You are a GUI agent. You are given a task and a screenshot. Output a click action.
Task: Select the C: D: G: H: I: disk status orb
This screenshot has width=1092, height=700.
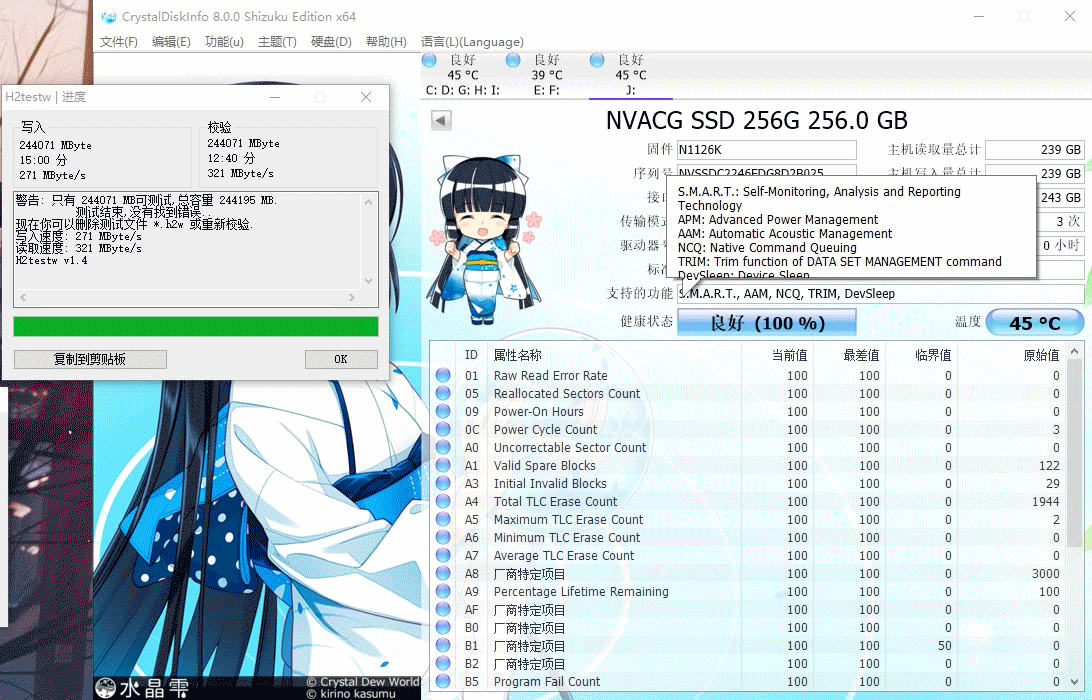[430, 61]
